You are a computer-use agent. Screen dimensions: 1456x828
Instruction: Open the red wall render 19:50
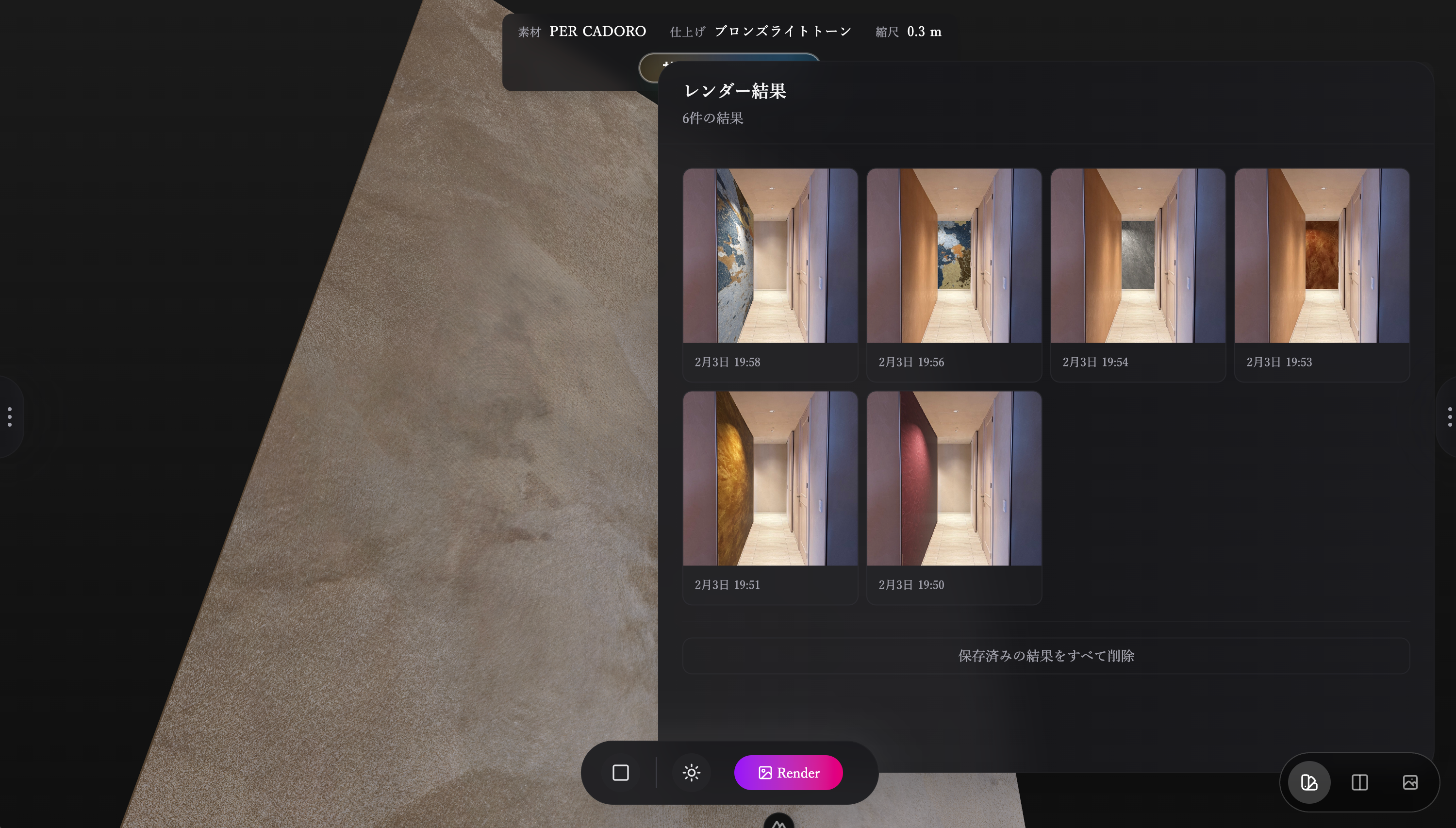(953, 478)
